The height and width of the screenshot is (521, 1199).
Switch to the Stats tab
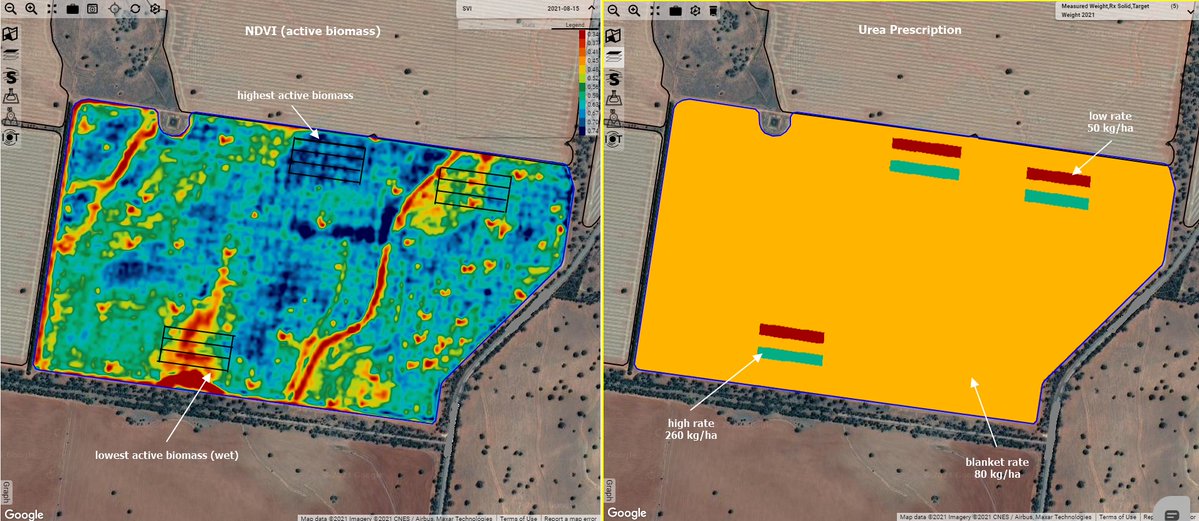coord(528,25)
